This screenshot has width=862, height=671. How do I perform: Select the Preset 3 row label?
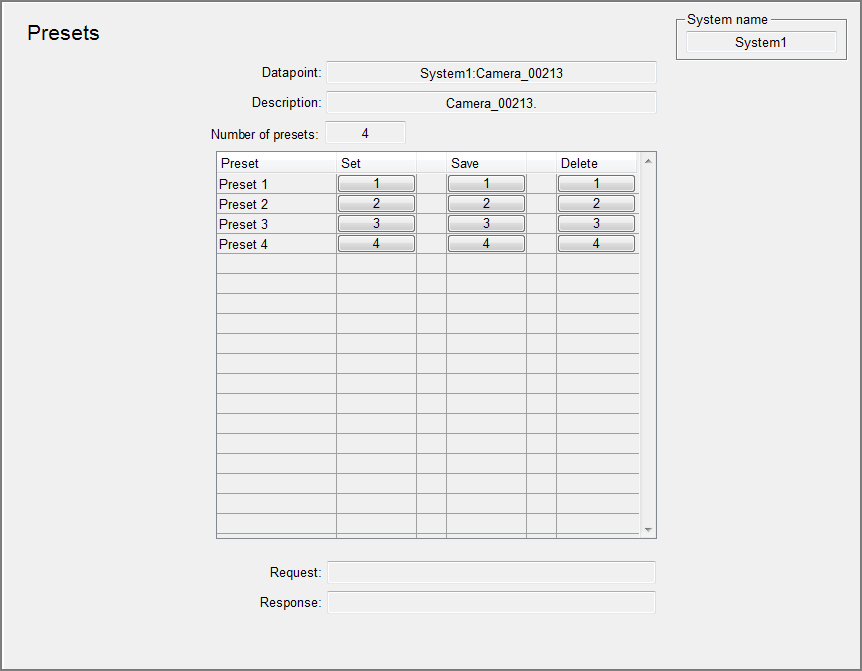pos(243,224)
